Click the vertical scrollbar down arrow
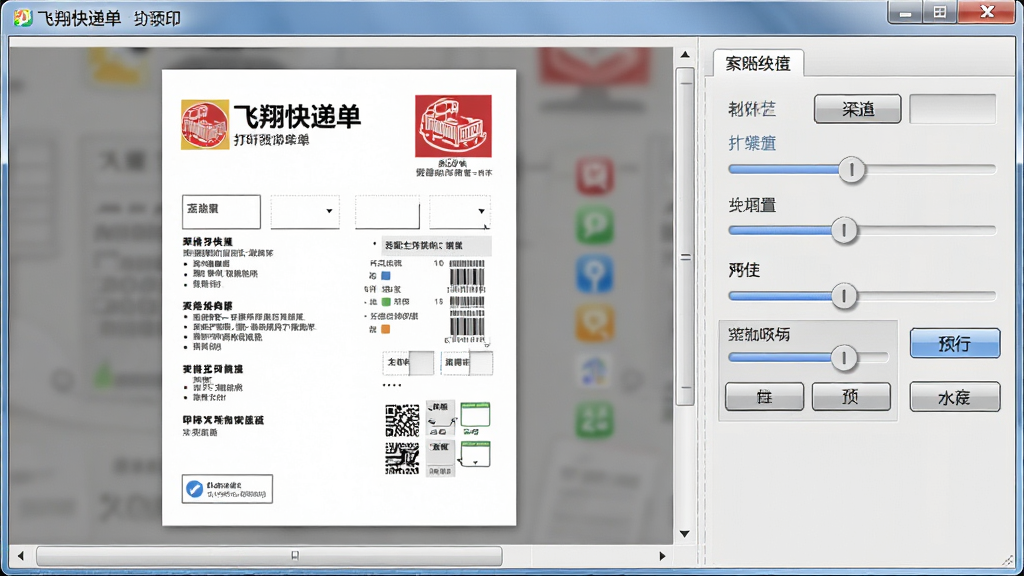This screenshot has width=1024, height=576. tap(685, 534)
